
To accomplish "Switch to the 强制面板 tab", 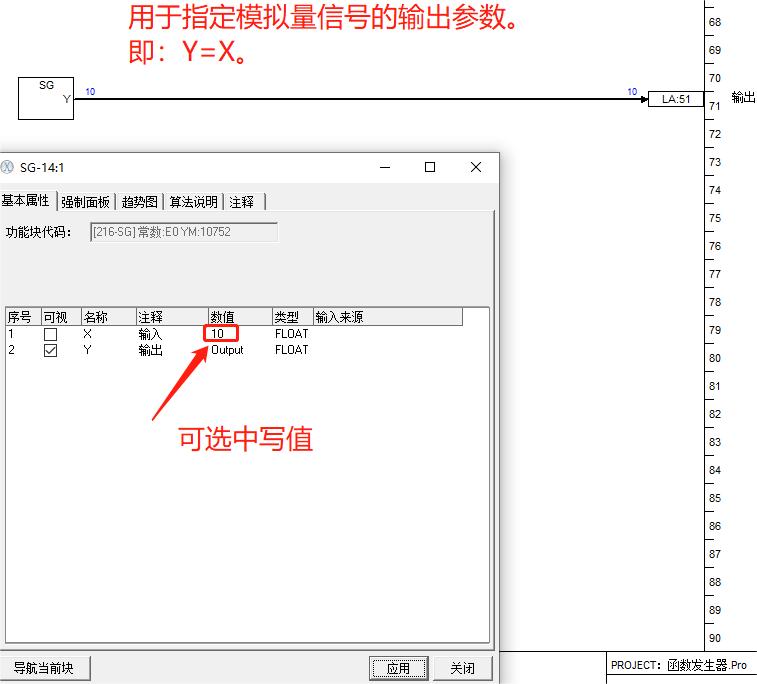I will (85, 201).
